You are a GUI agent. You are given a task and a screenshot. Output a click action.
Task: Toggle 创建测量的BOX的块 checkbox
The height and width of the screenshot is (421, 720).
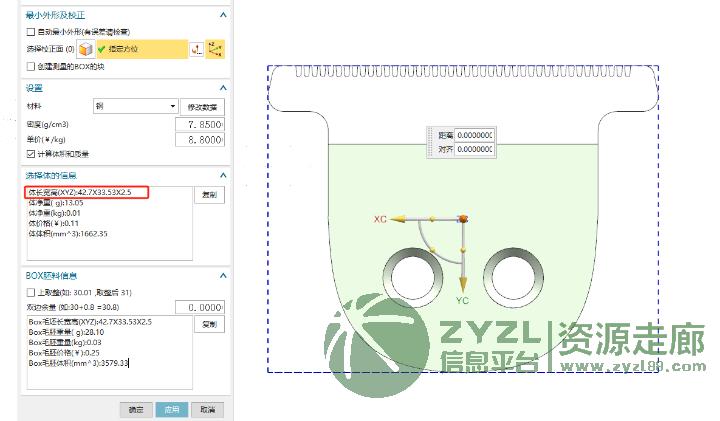tap(30, 67)
